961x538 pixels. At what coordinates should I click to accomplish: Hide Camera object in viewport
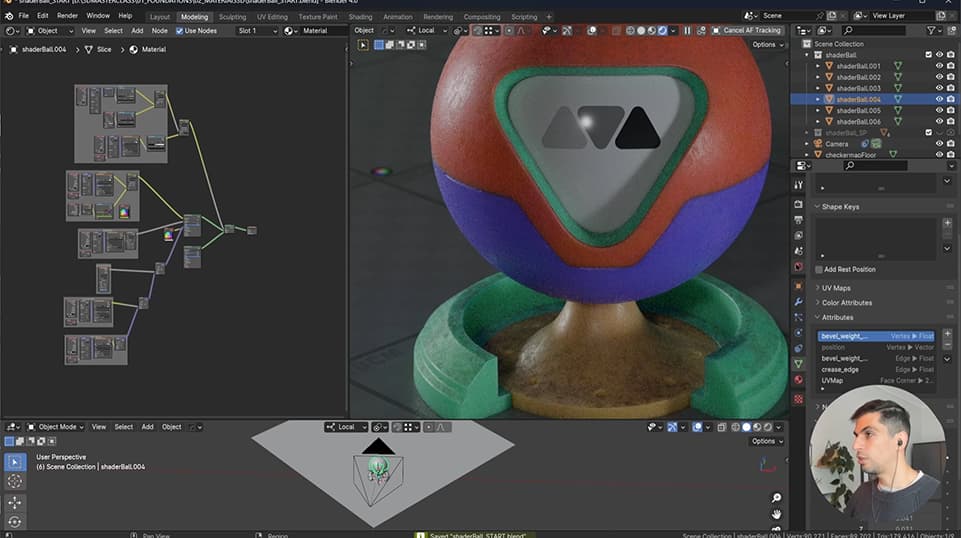click(939, 144)
